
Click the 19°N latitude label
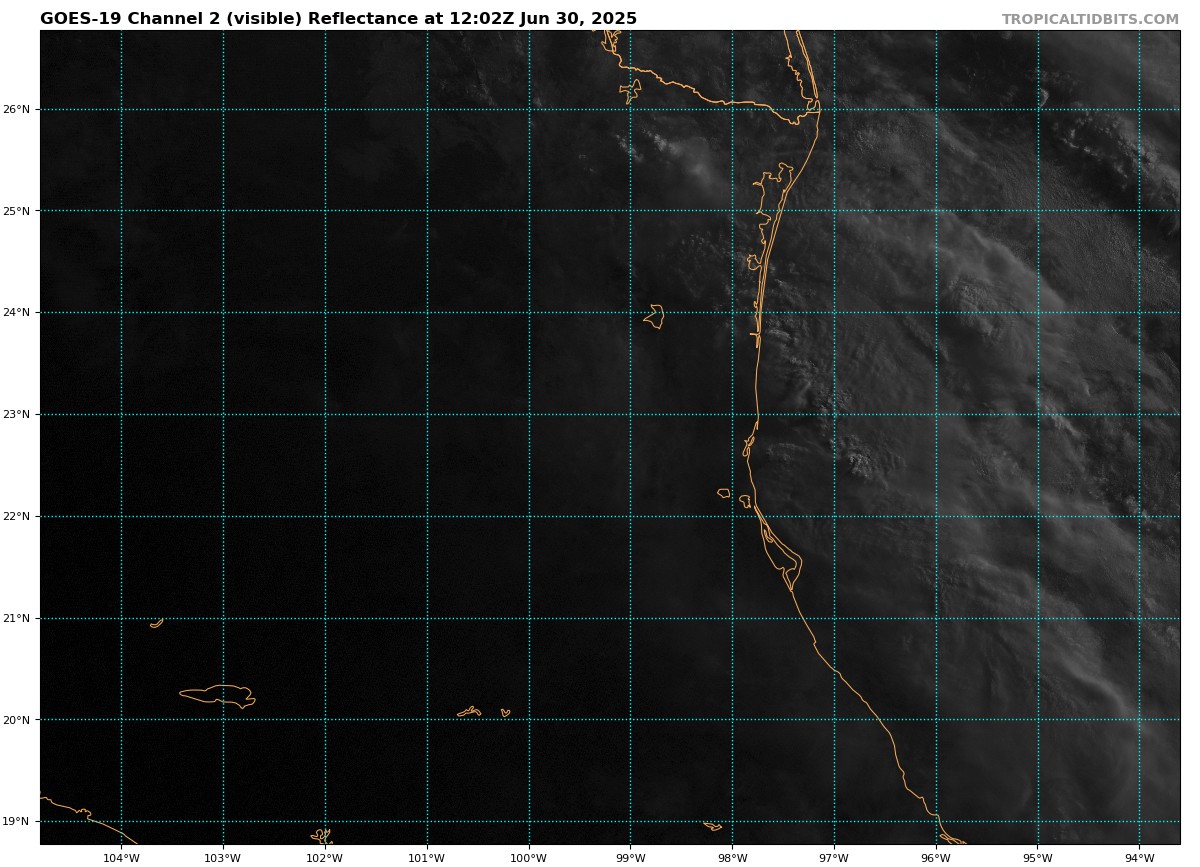click(x=18, y=822)
